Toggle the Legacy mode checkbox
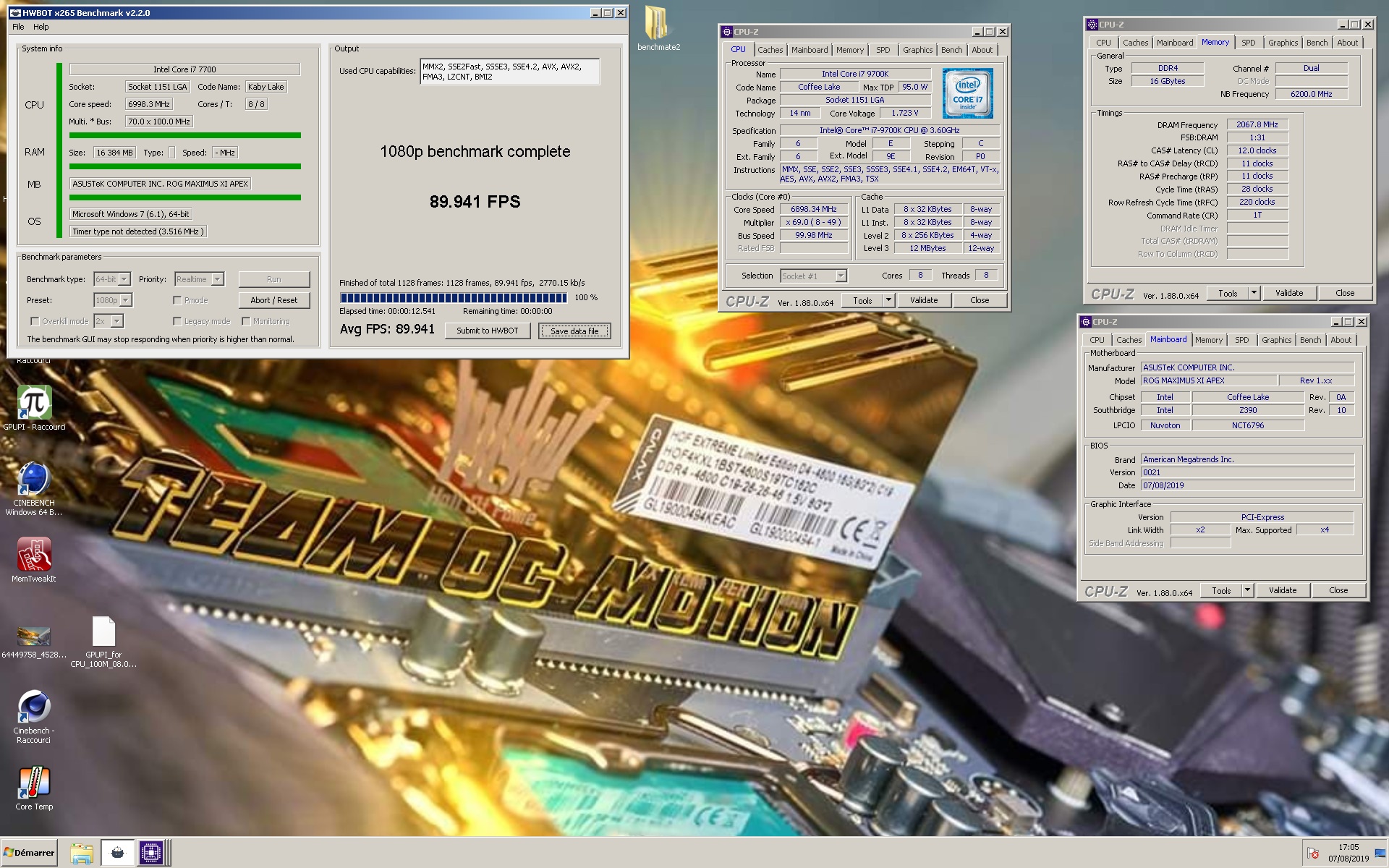1389x868 pixels. (177, 321)
